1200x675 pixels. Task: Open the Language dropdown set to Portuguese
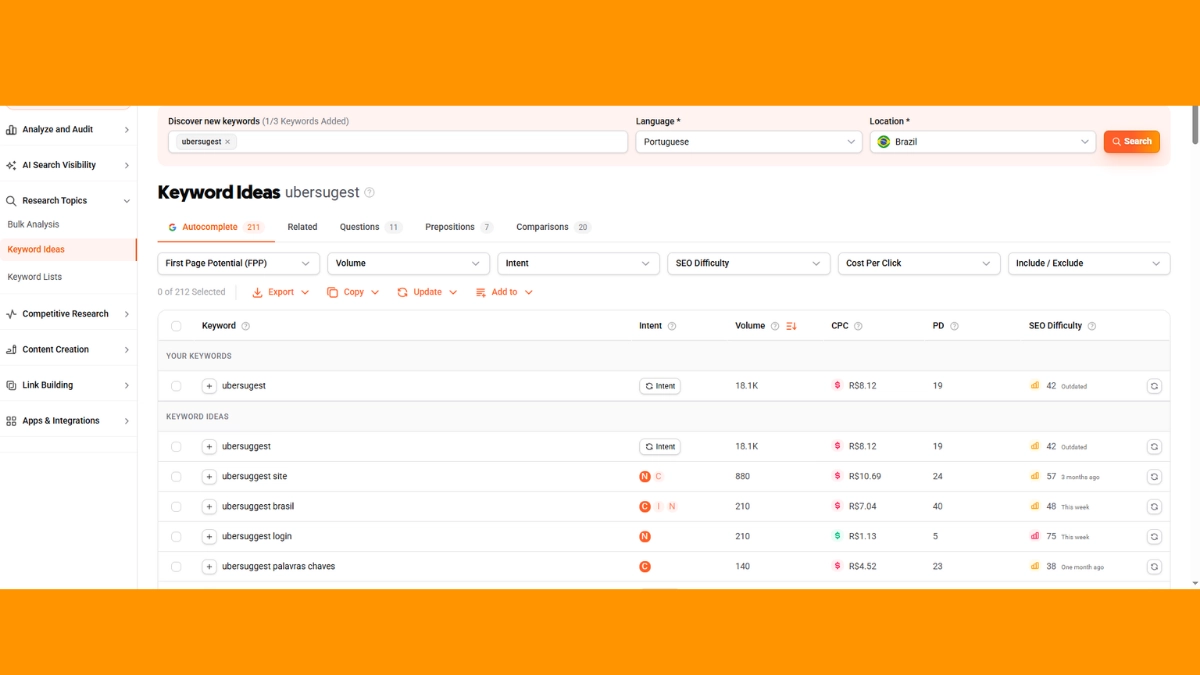749,142
